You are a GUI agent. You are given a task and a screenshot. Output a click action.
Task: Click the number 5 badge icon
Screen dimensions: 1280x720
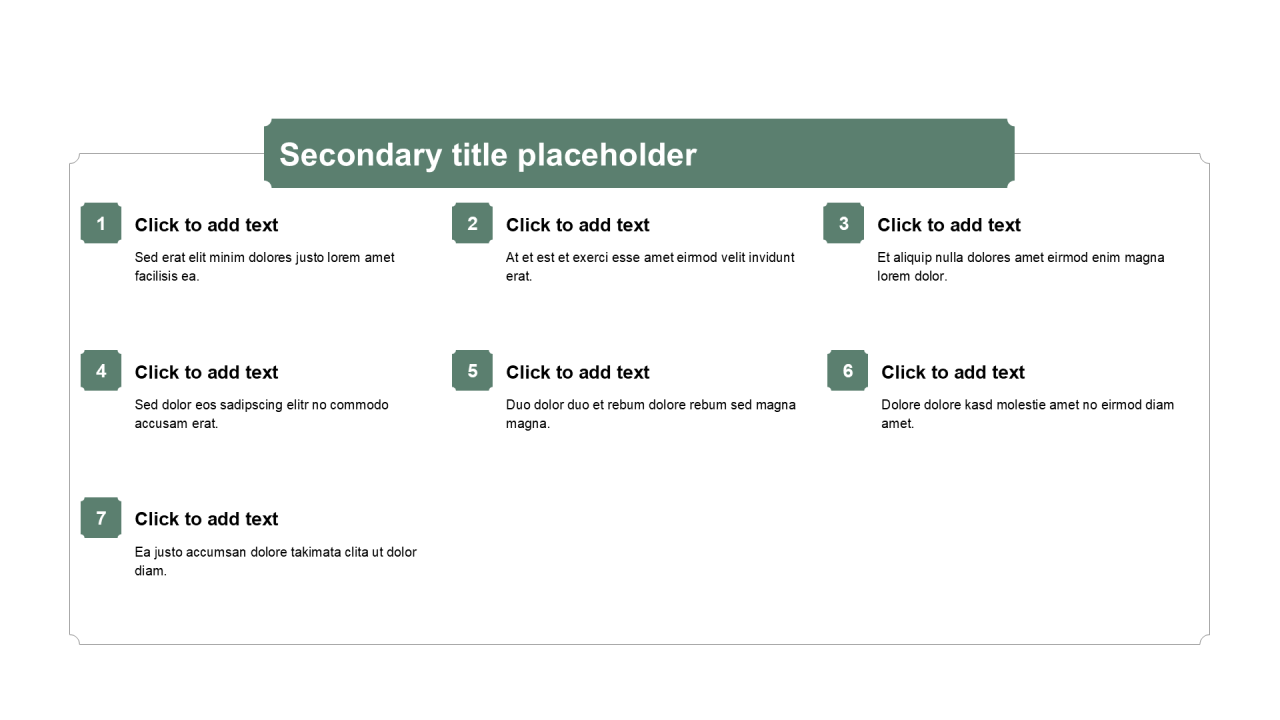472,371
